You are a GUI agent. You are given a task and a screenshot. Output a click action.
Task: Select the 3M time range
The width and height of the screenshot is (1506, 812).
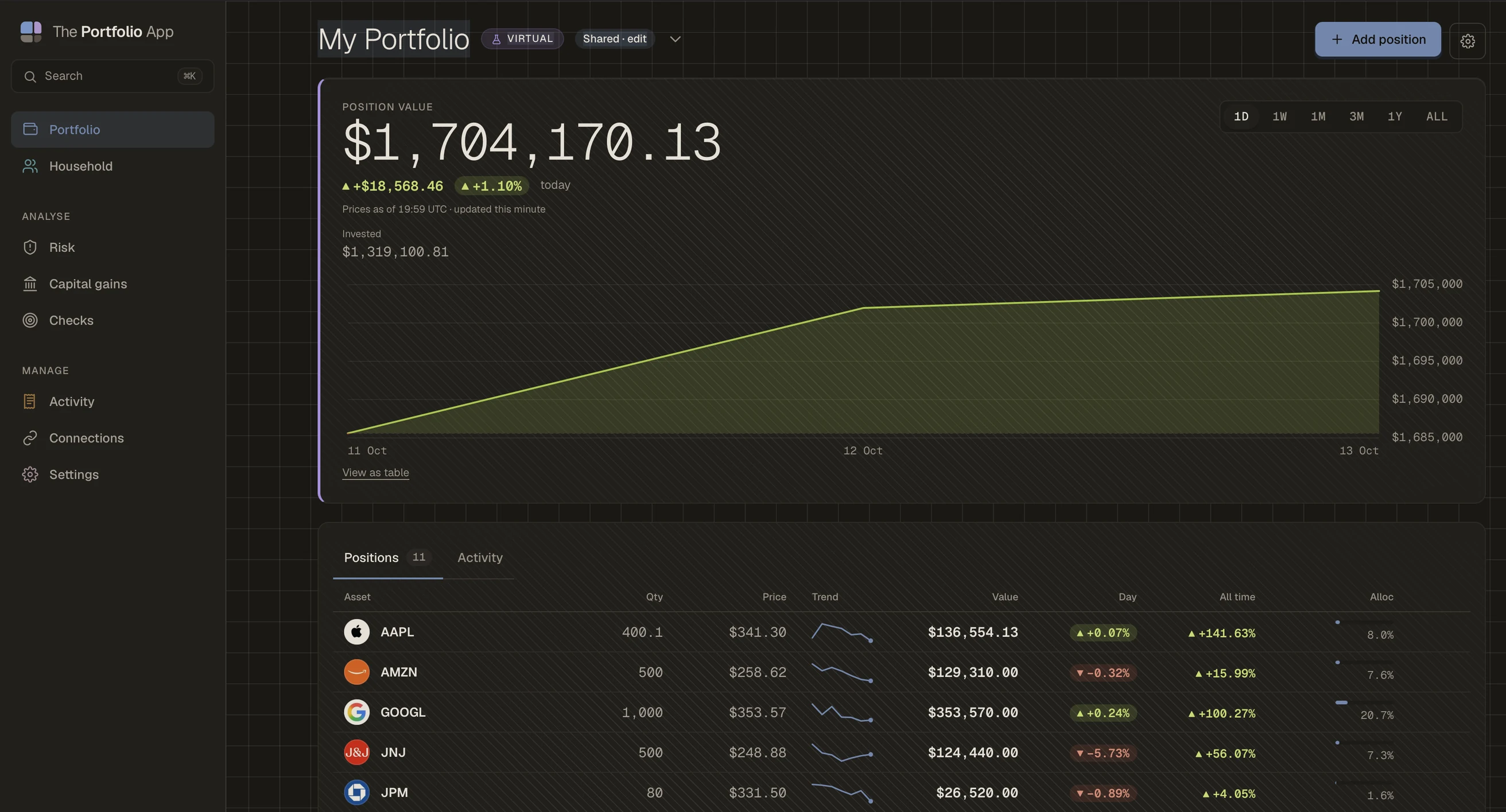point(1357,116)
